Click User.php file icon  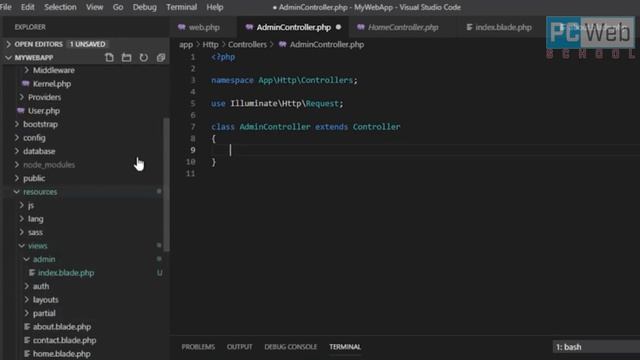(21, 111)
